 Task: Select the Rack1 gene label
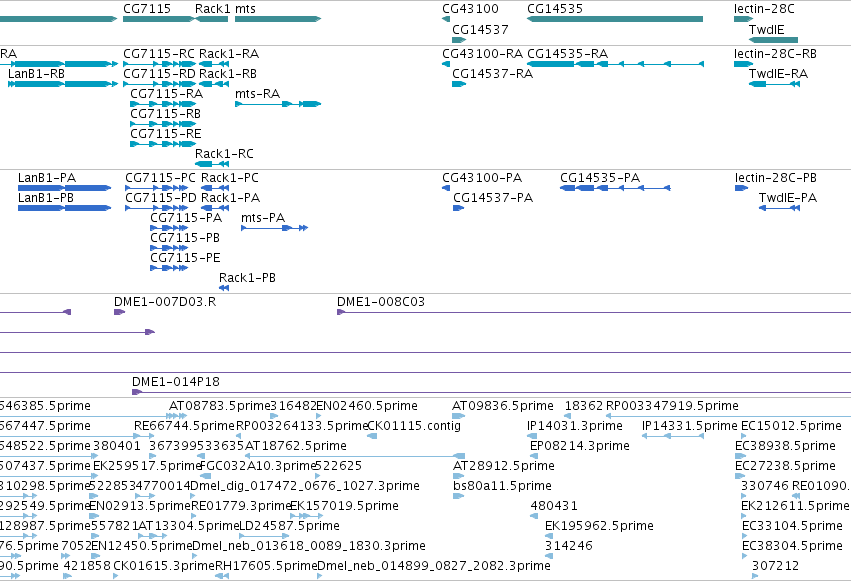[x=212, y=9]
